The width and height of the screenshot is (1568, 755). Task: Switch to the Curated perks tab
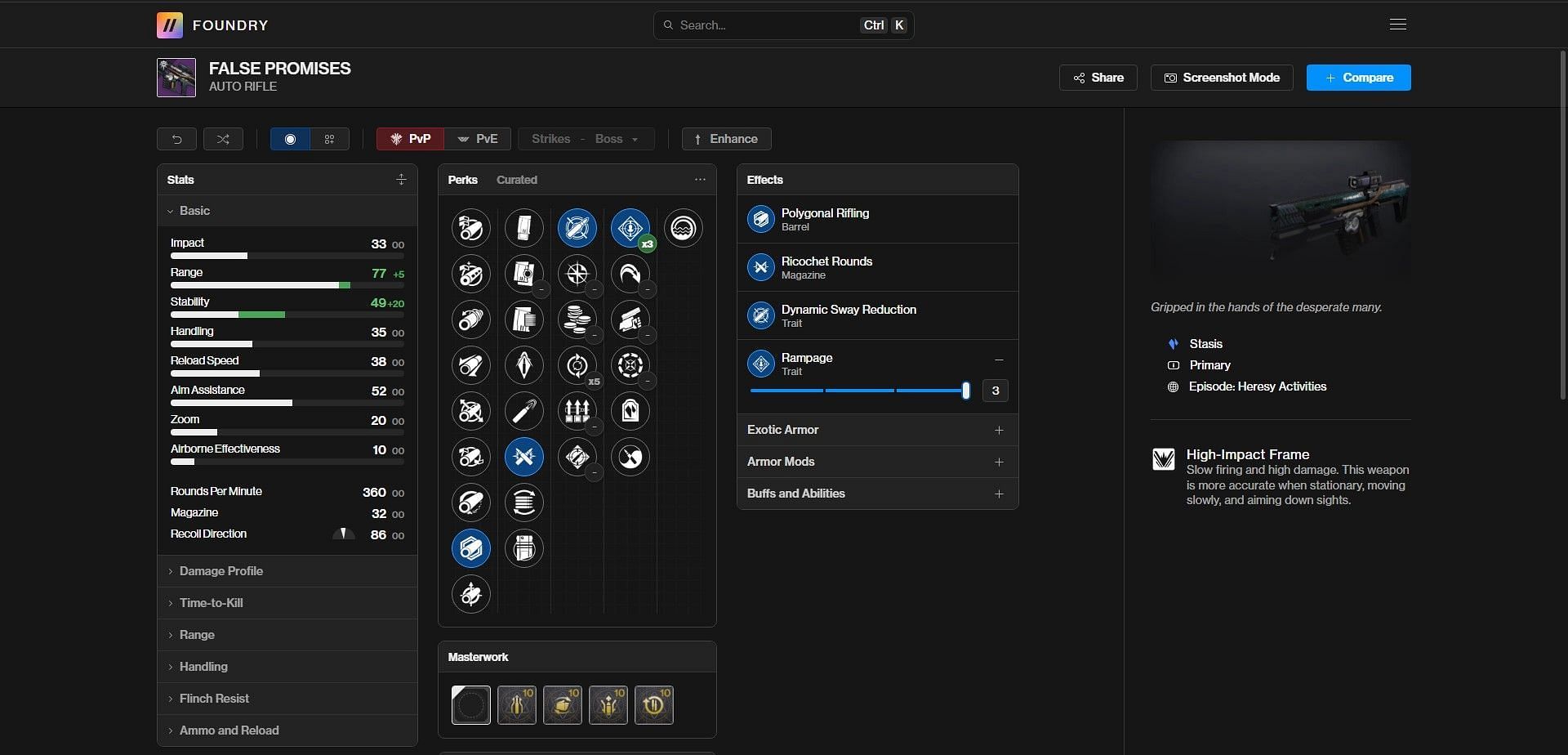pos(516,180)
